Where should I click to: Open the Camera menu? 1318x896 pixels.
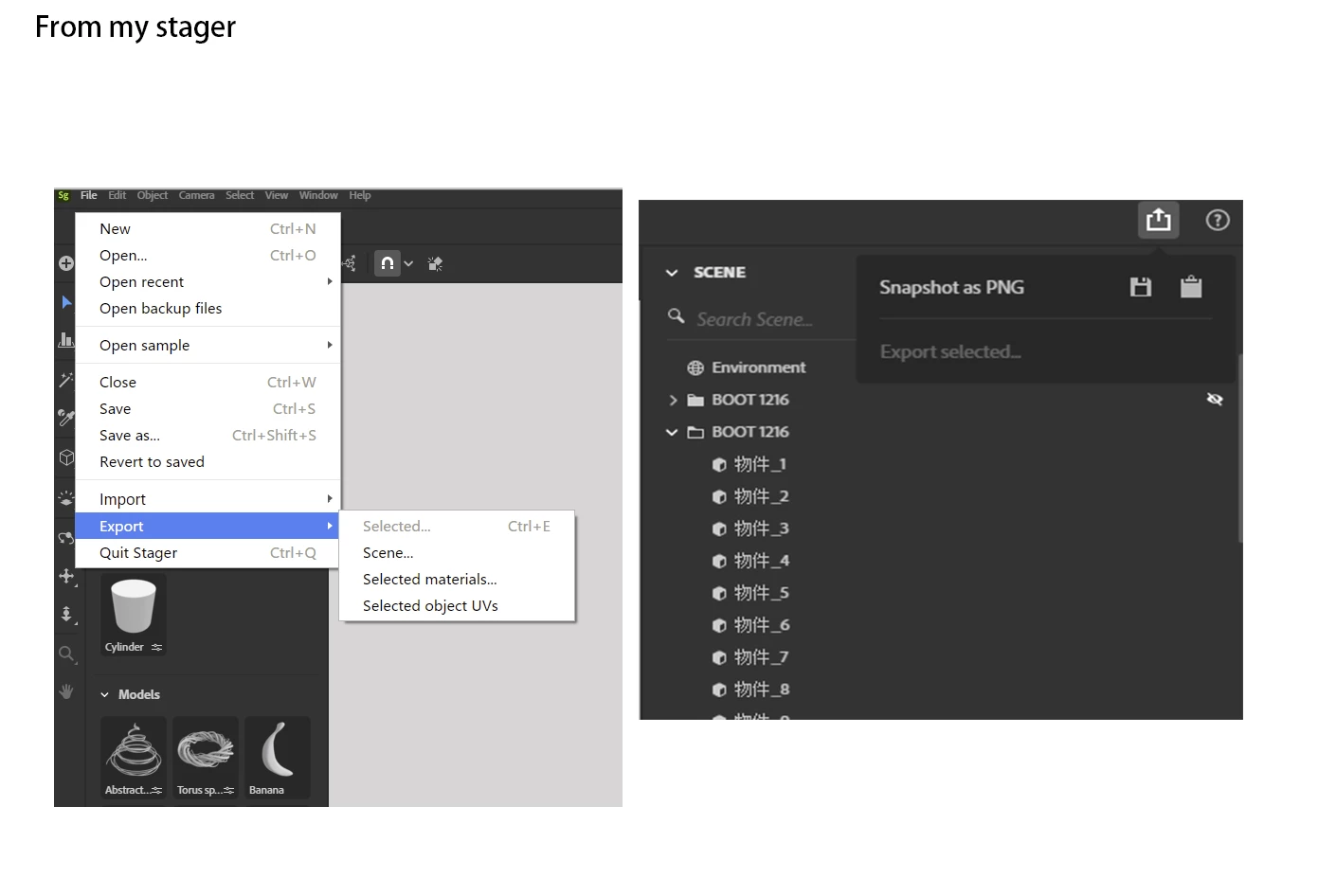click(x=197, y=196)
